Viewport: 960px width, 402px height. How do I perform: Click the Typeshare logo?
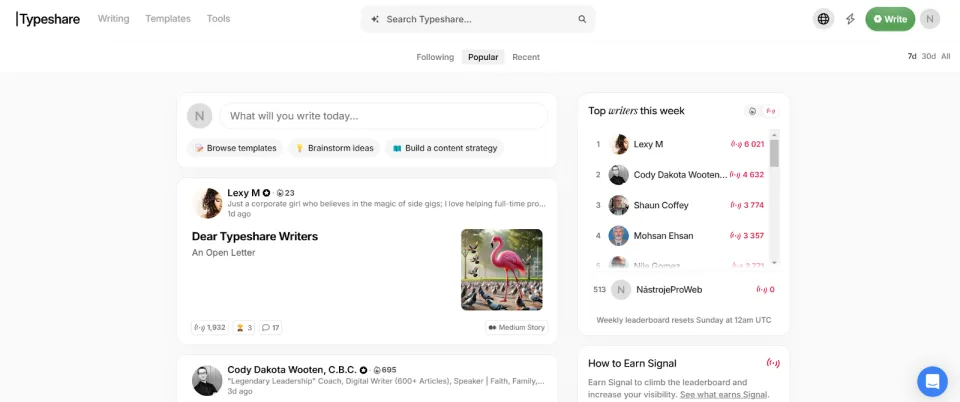tap(48, 19)
